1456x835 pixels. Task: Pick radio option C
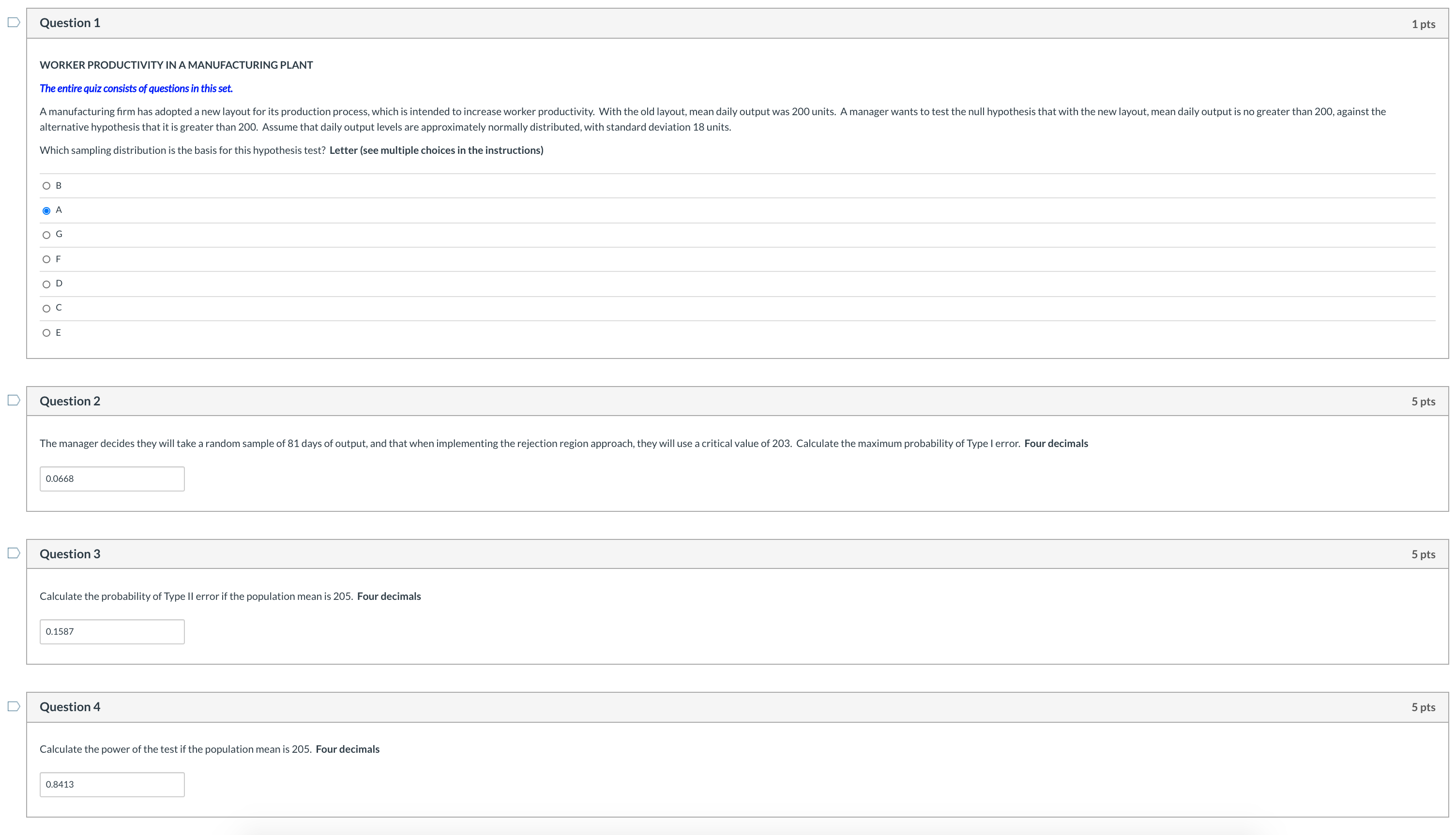[46, 309]
